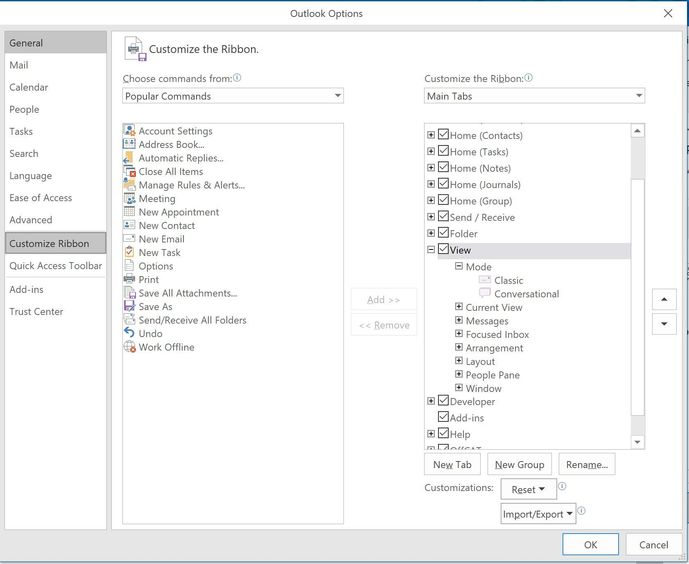Open the Reset customizations dropdown

(528, 489)
